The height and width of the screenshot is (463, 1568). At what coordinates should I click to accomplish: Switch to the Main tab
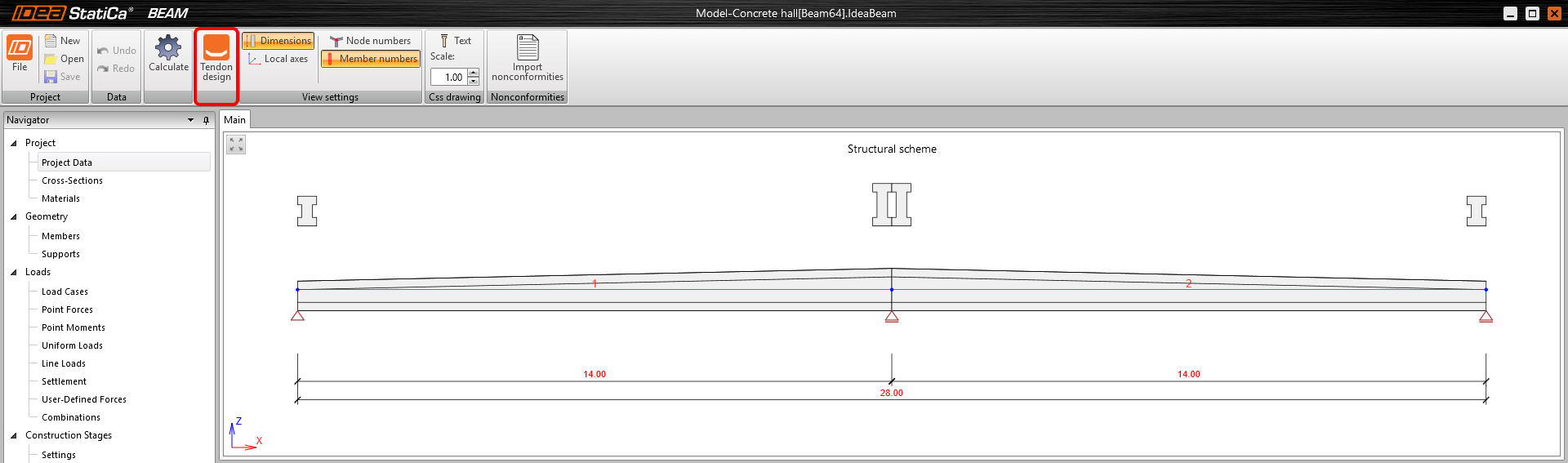coord(235,120)
